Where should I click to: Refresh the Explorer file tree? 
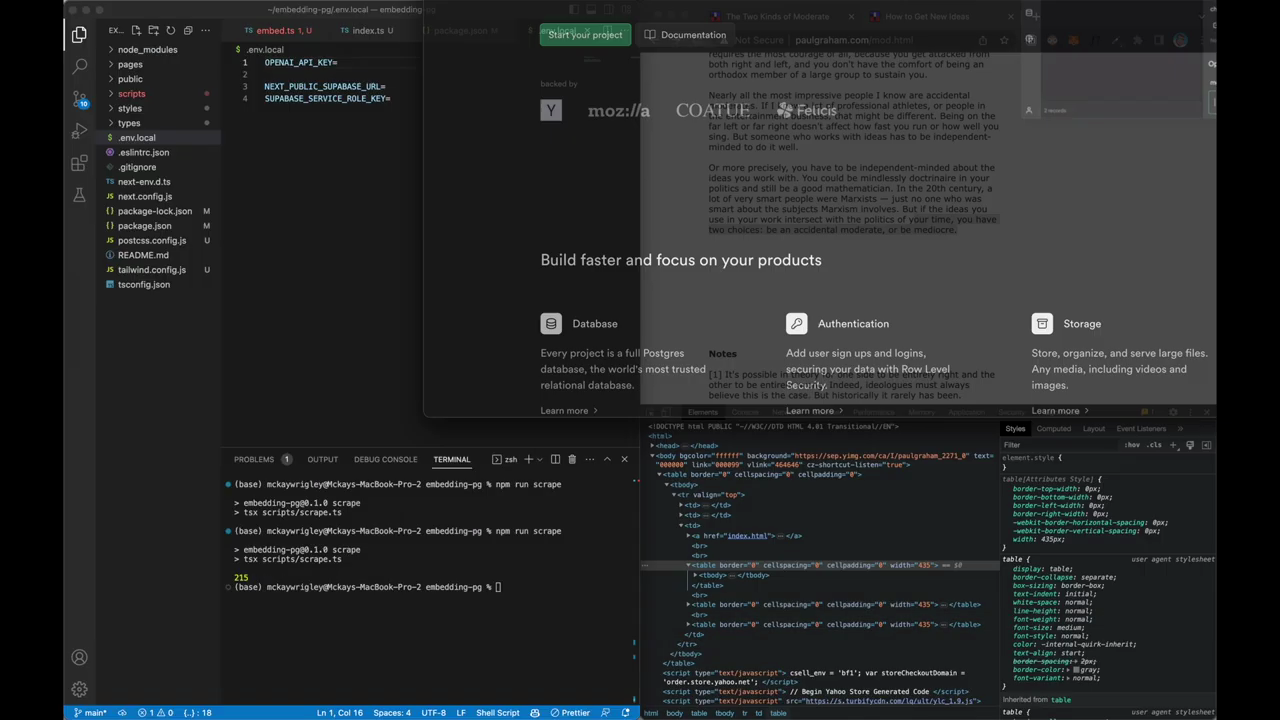170,30
